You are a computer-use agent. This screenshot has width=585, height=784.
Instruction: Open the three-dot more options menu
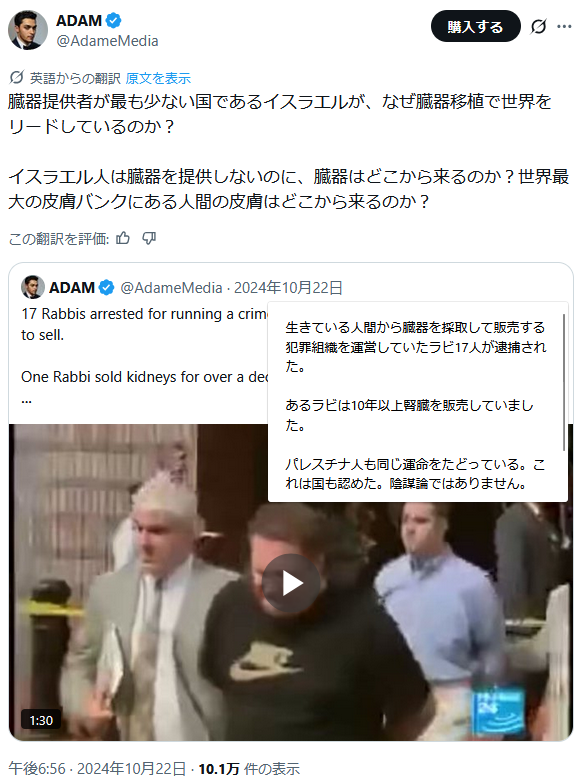point(564,26)
